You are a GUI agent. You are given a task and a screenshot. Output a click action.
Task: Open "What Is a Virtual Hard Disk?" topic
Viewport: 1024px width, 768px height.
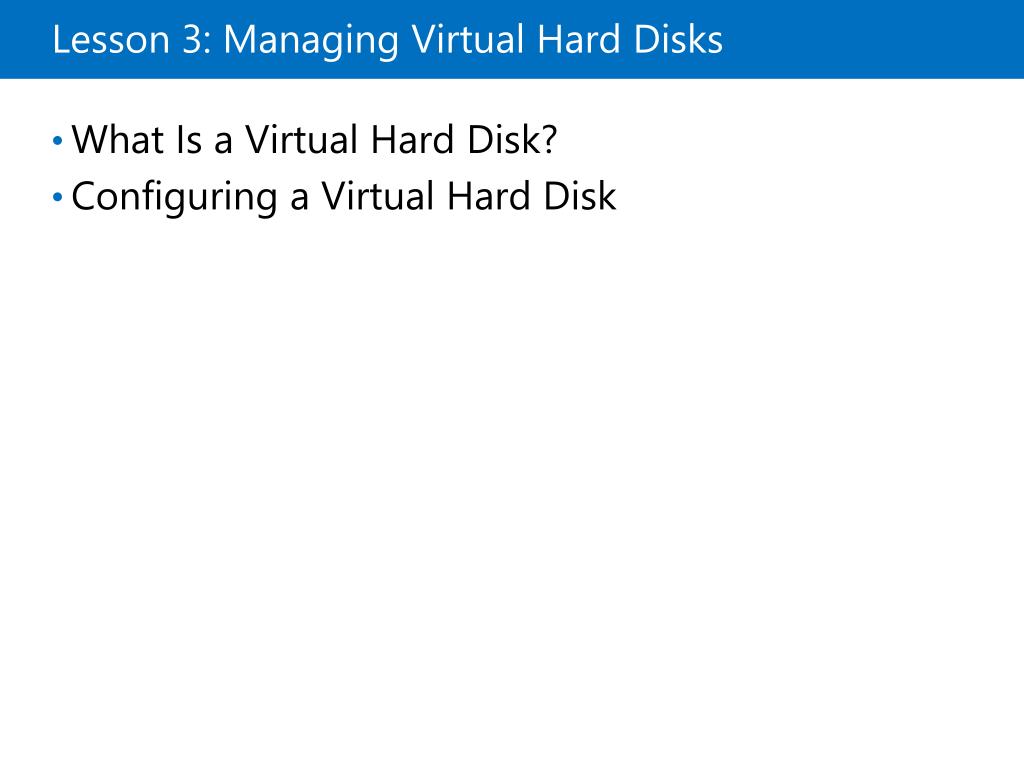(314, 139)
